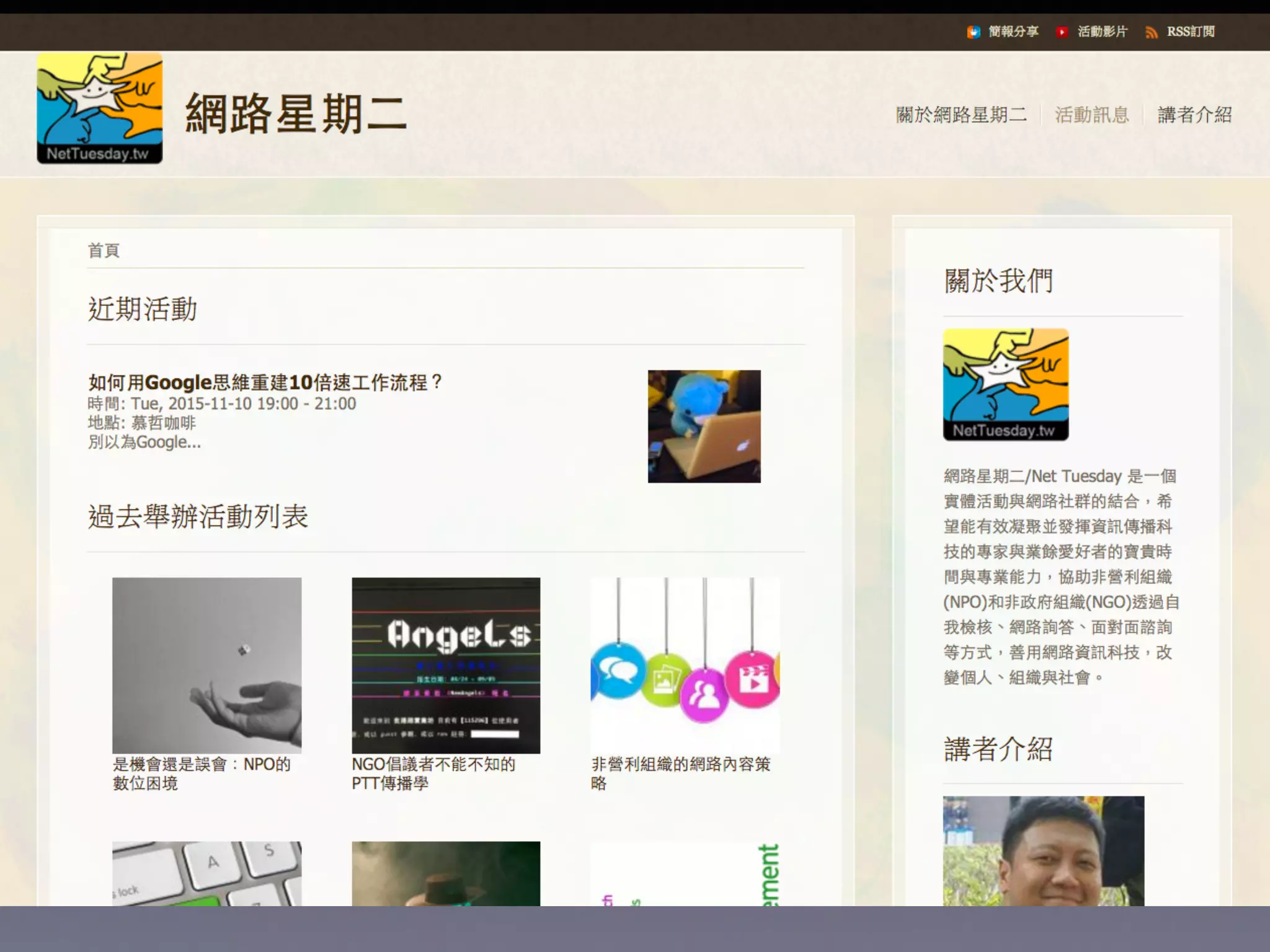Click the NetTuesday.tw logo in header
The width and height of the screenshot is (1270, 952).
pyautogui.click(x=100, y=108)
